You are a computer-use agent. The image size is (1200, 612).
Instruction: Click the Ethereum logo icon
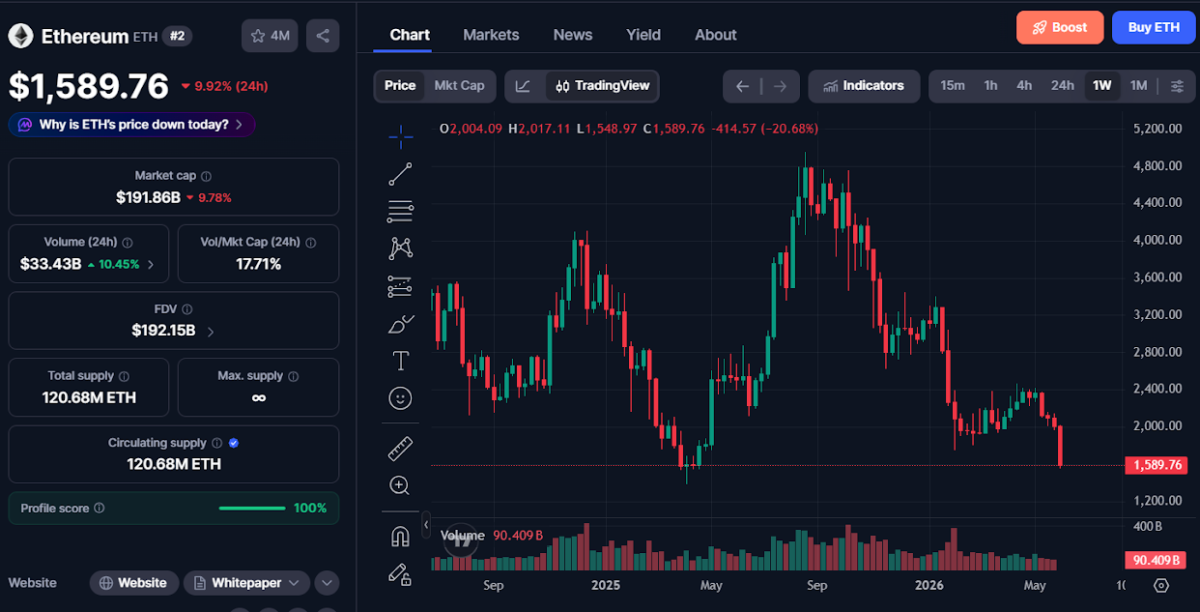20,36
